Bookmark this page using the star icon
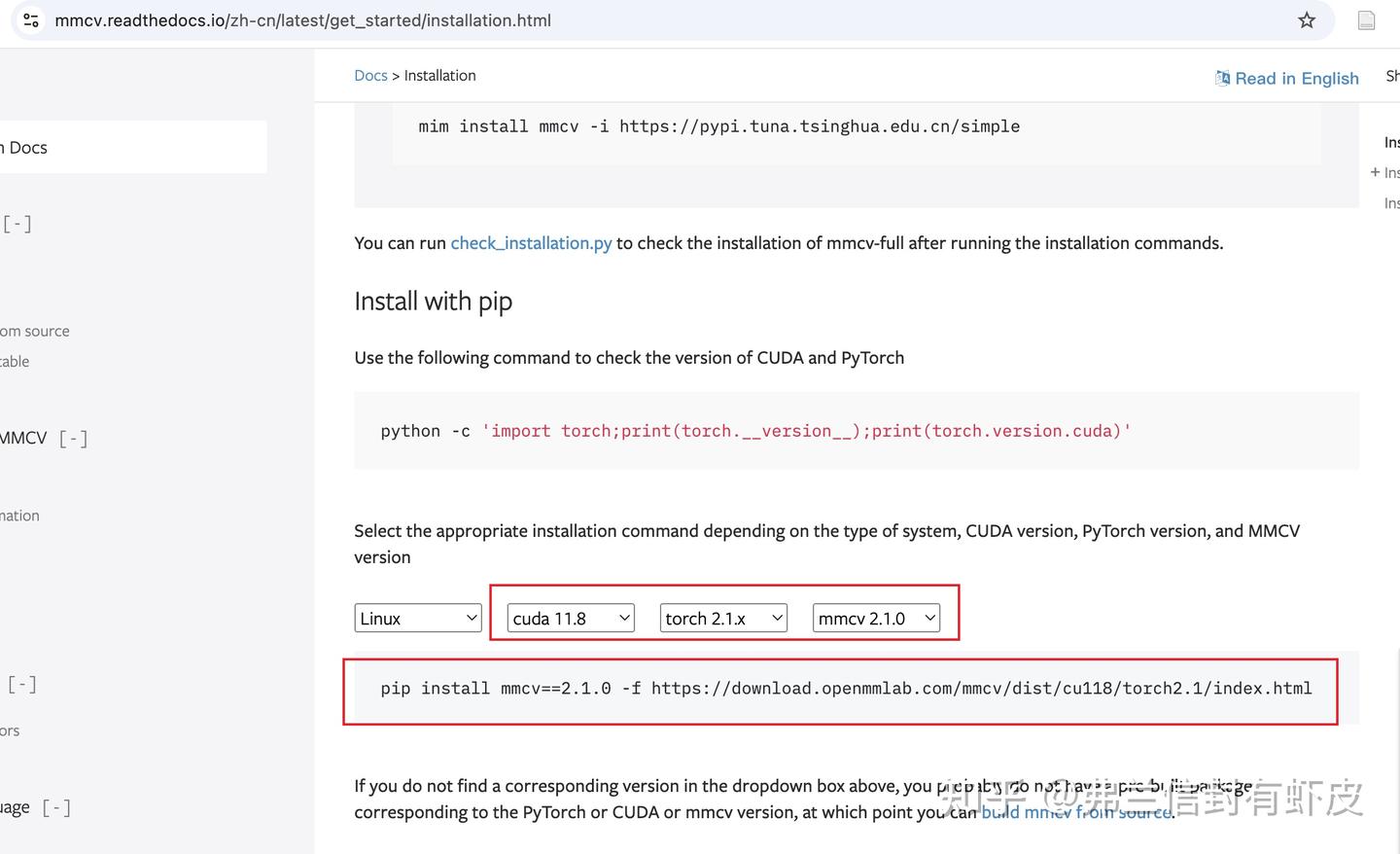Screen dimensions: 1400x854 click(1307, 19)
